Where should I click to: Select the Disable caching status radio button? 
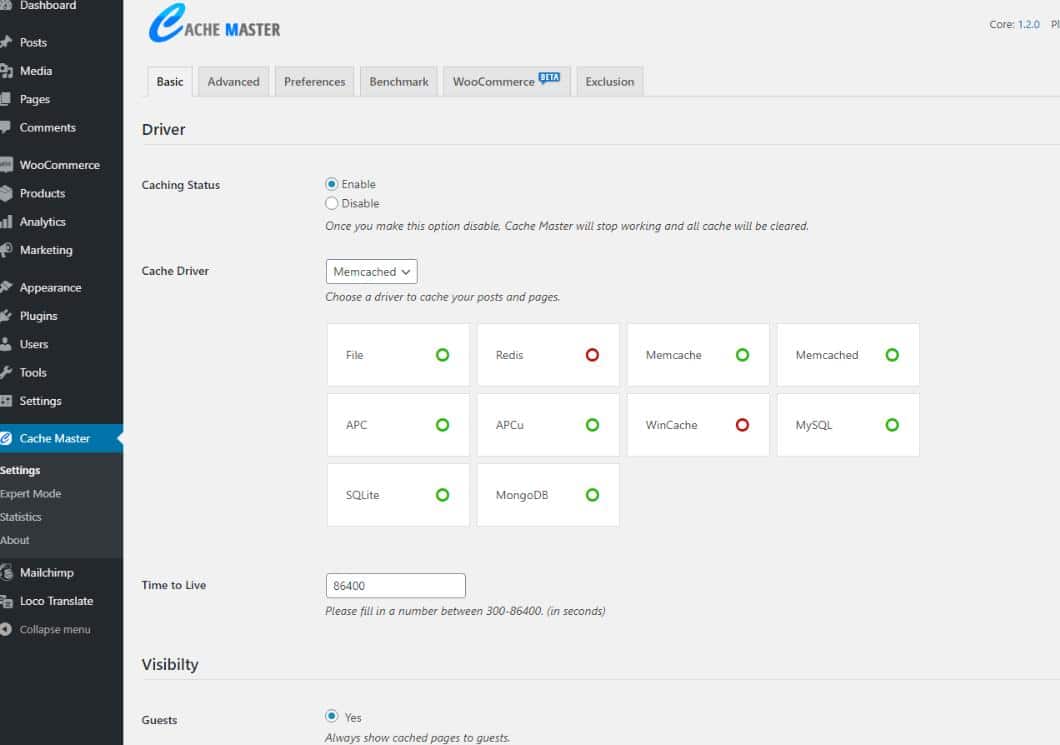click(x=331, y=203)
